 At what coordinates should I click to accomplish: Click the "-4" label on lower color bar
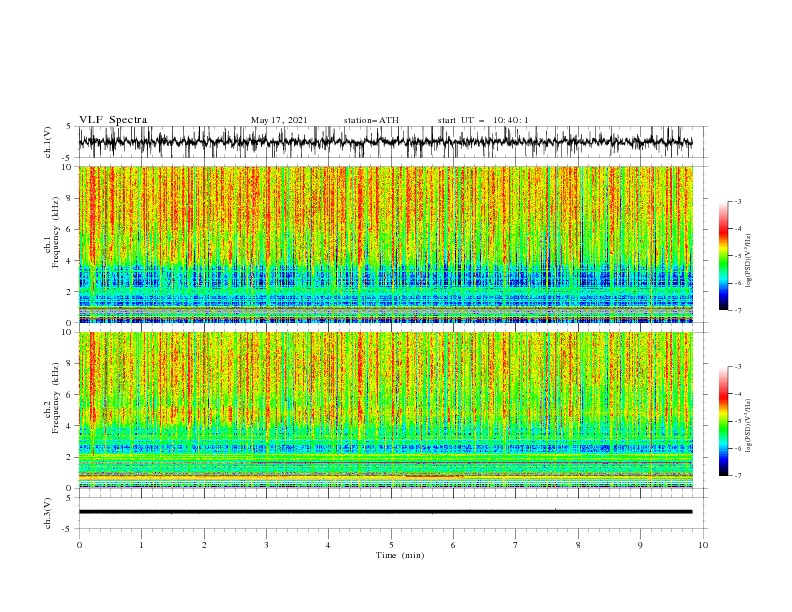coord(738,394)
